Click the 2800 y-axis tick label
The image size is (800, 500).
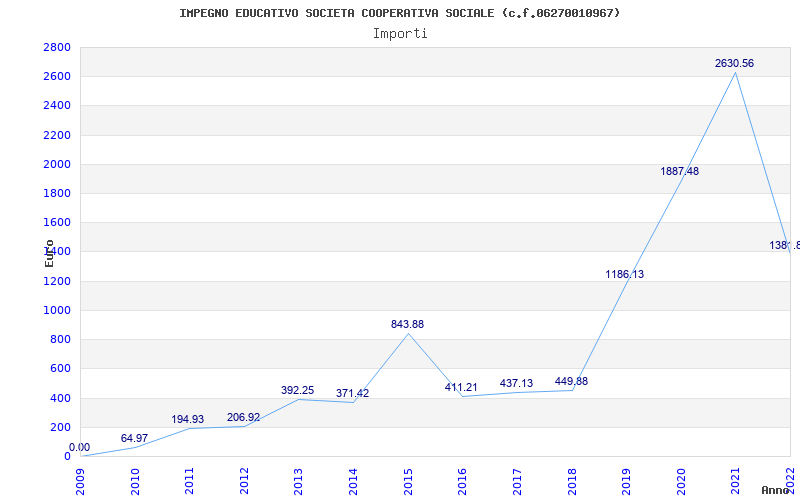[x=57, y=48]
